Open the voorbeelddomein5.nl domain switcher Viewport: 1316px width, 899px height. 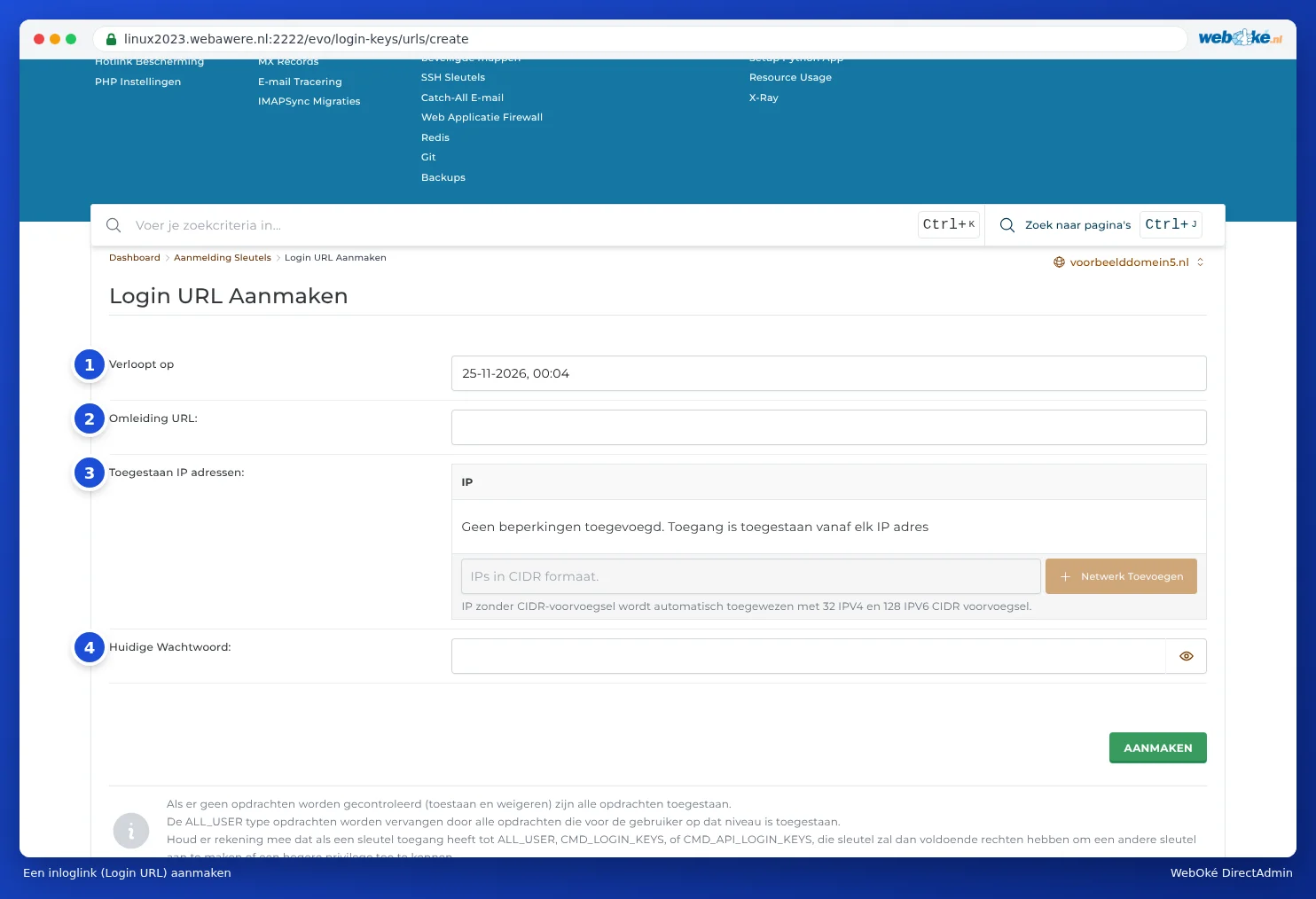(1129, 262)
